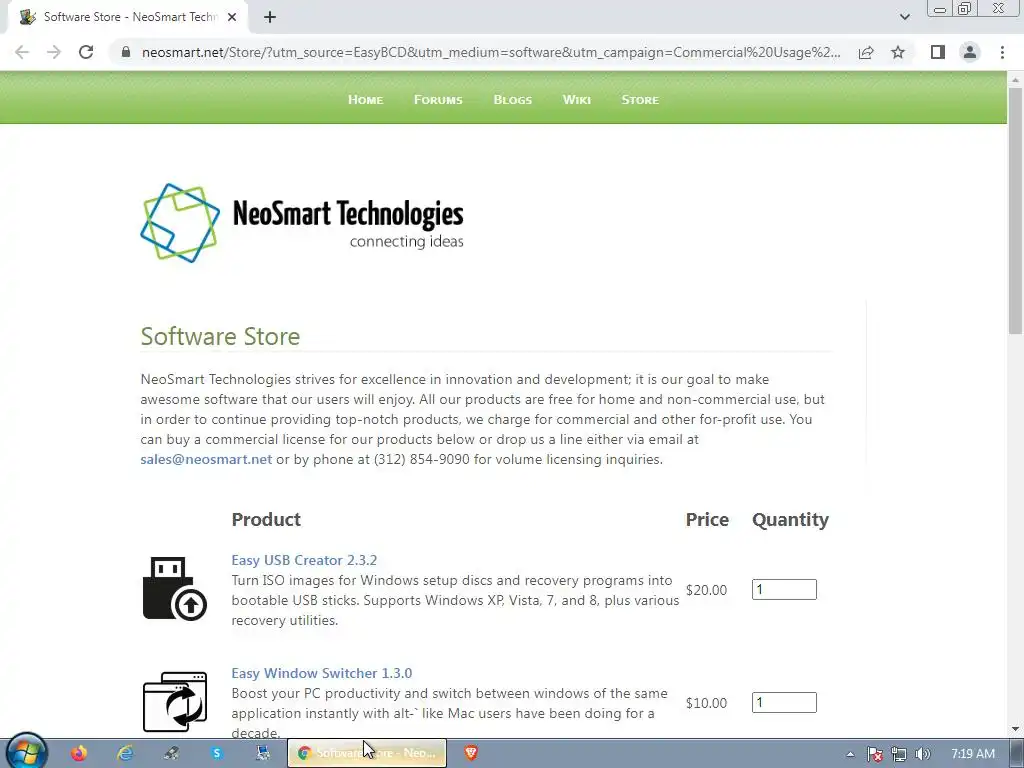This screenshot has height=768, width=1024.
Task: Focus the Easy USB Creator quantity field
Action: tap(784, 590)
